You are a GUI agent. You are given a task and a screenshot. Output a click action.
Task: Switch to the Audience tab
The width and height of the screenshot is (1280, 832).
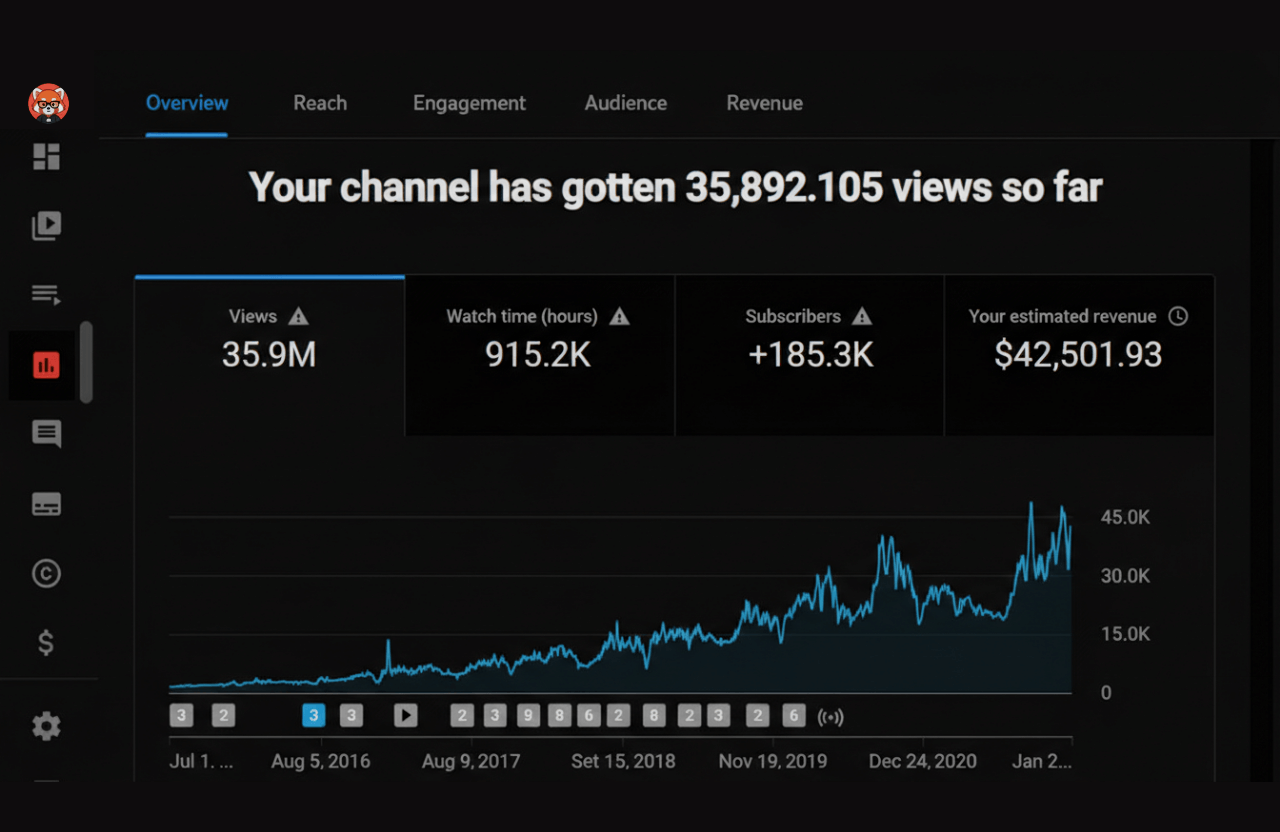pos(626,103)
